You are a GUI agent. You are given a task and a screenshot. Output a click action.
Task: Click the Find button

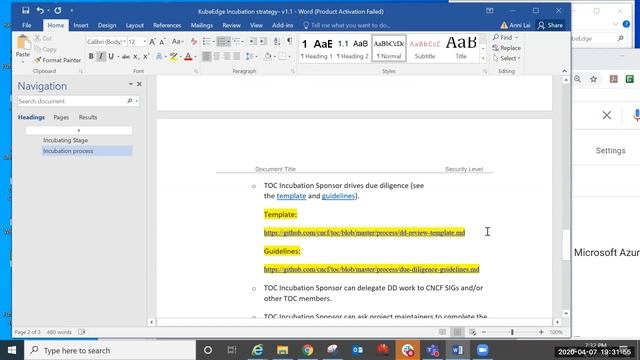point(505,38)
